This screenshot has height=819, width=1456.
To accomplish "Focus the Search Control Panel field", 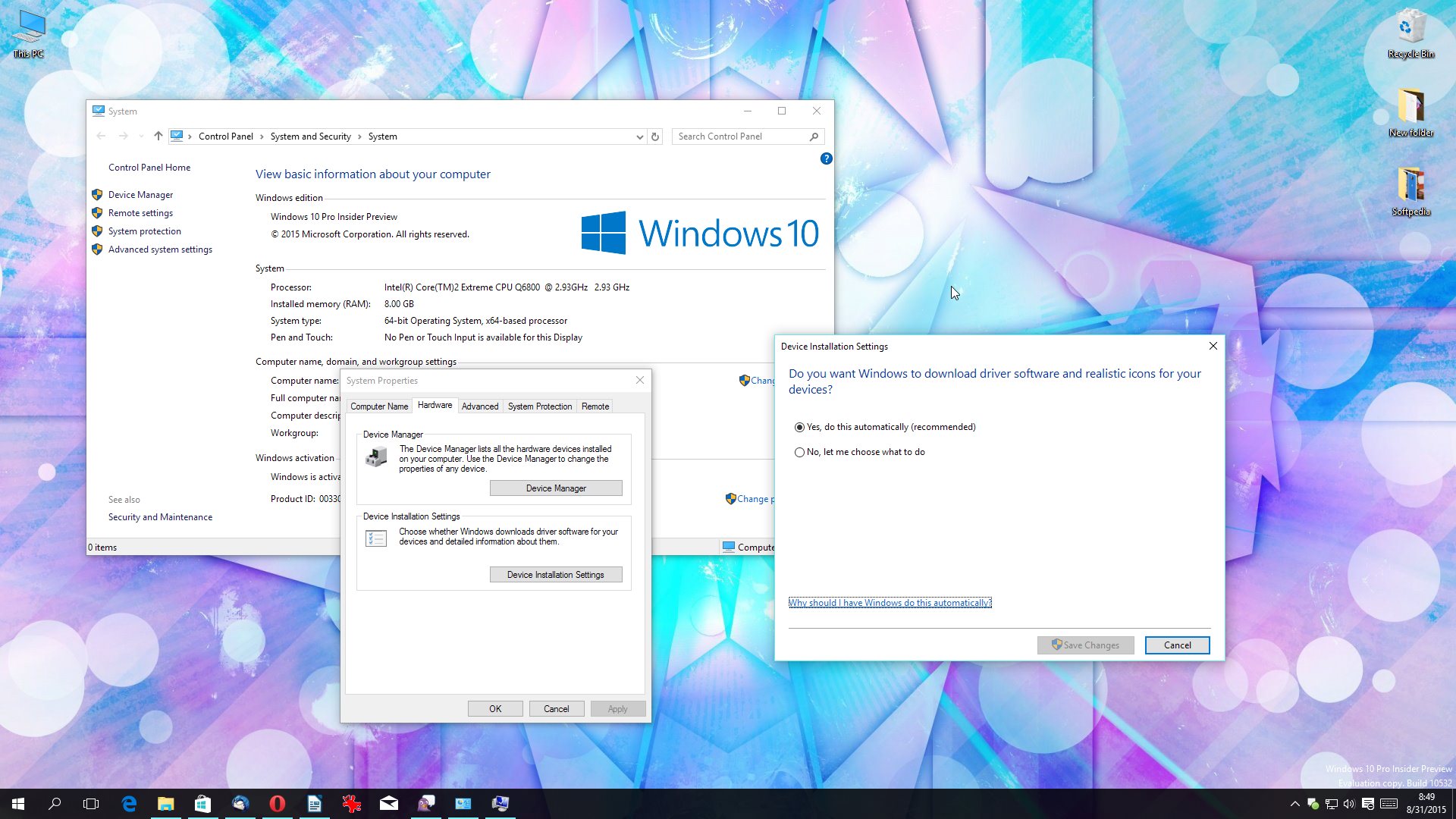I will tap(739, 136).
